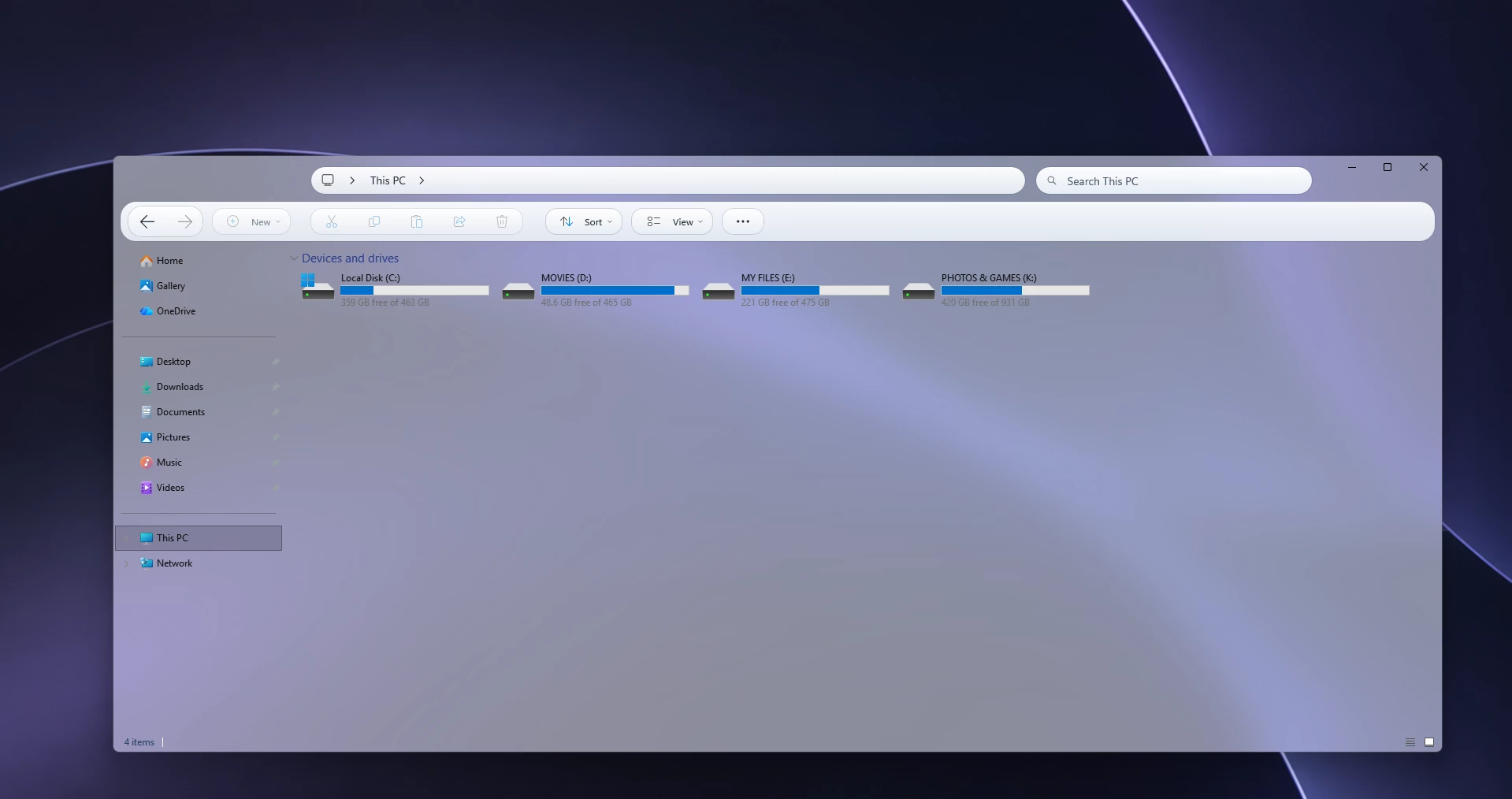This screenshot has height=799, width=1512.
Task: Click the pin icon next to Downloads
Action: [x=275, y=387]
